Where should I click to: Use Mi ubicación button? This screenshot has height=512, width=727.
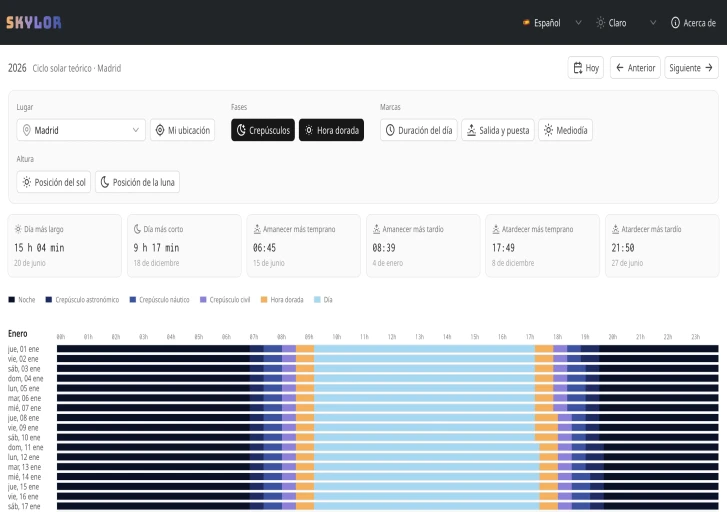coord(182,130)
